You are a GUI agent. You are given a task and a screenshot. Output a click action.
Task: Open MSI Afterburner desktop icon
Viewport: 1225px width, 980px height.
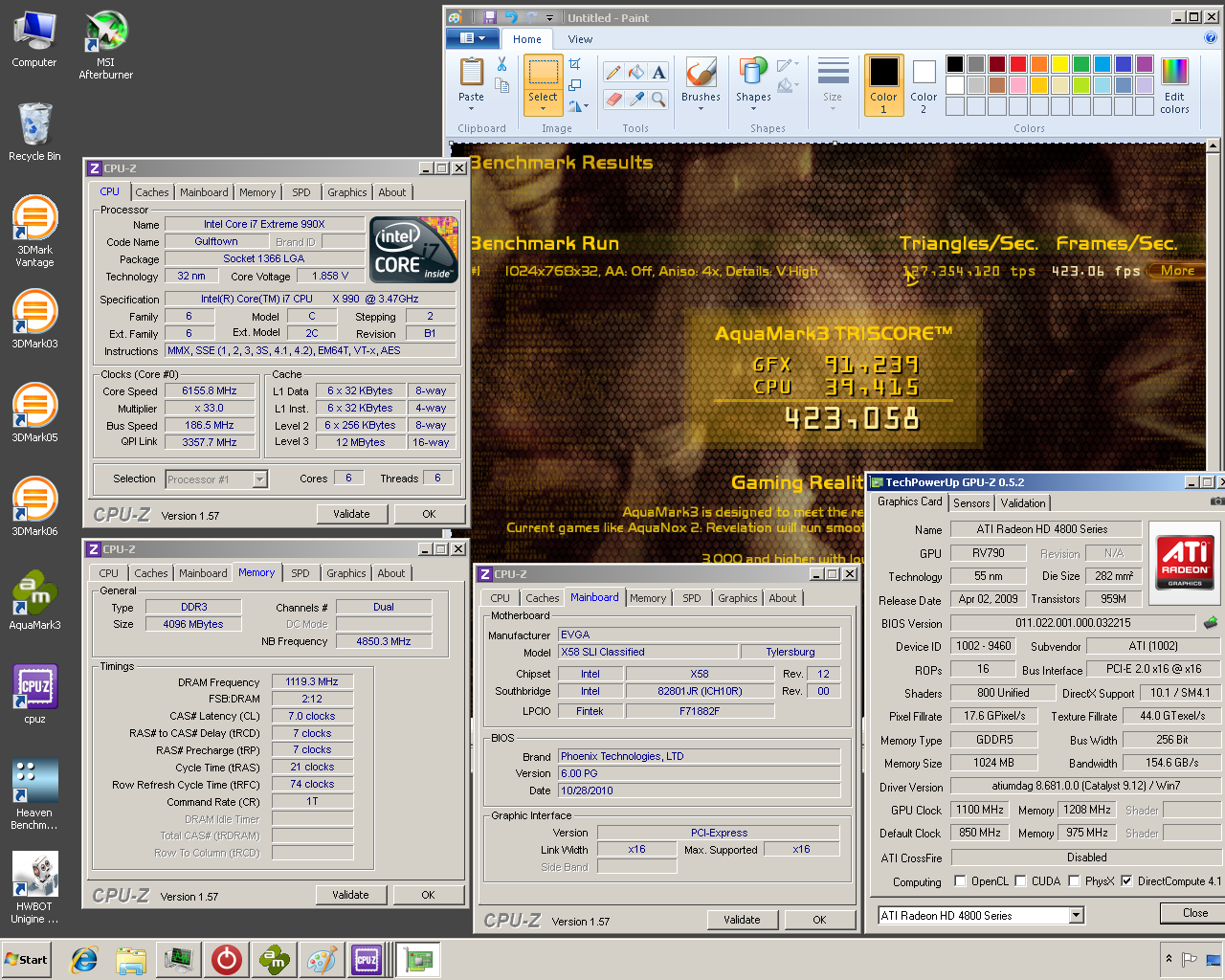[x=105, y=45]
